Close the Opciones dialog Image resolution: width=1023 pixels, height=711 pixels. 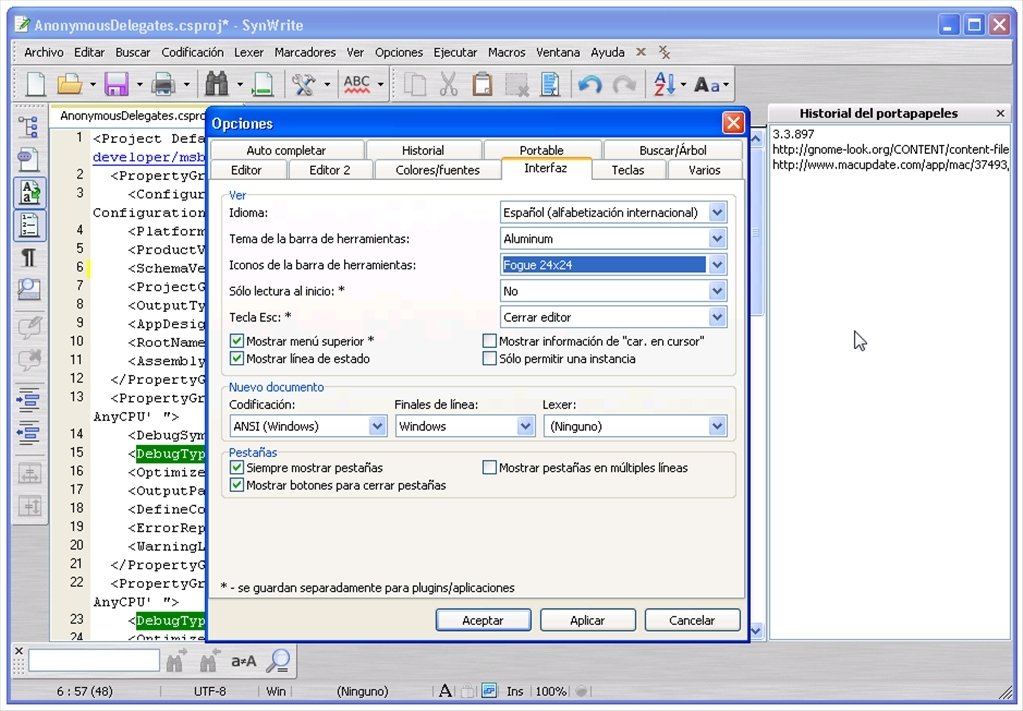pyautogui.click(x=733, y=123)
